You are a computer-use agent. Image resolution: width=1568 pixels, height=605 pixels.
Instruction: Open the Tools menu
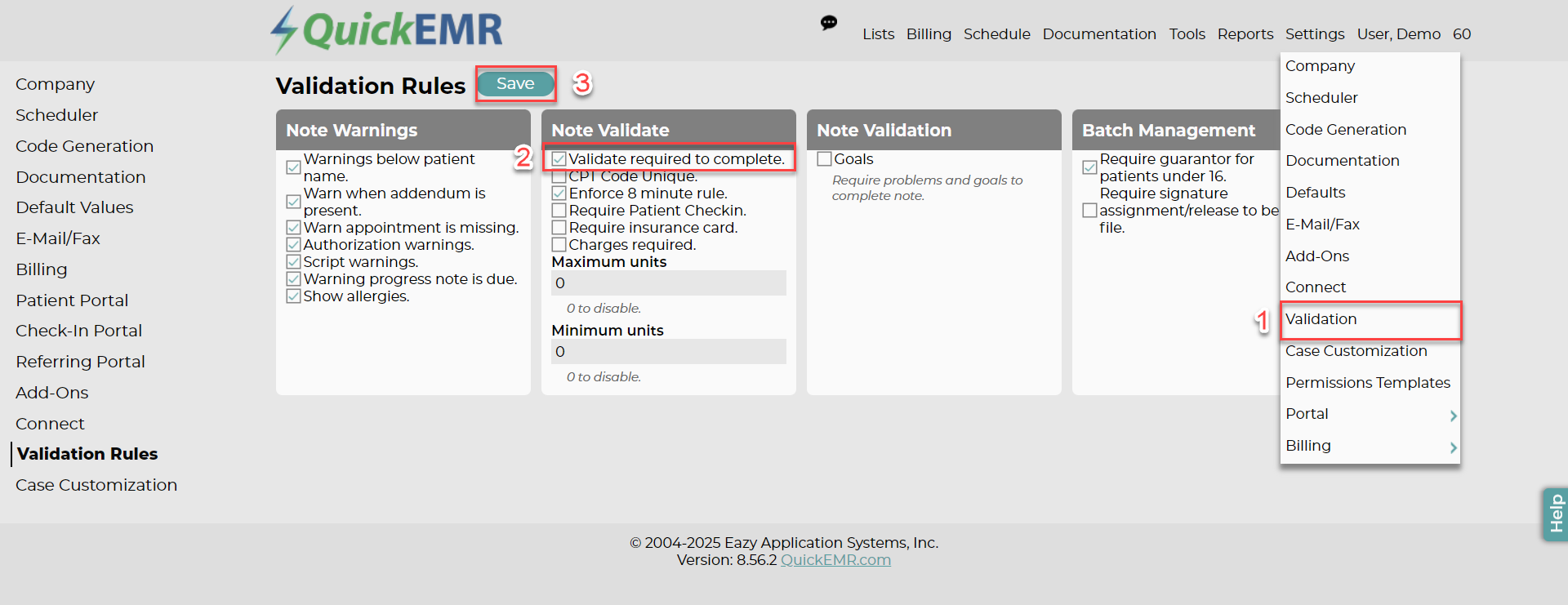coord(1187,34)
